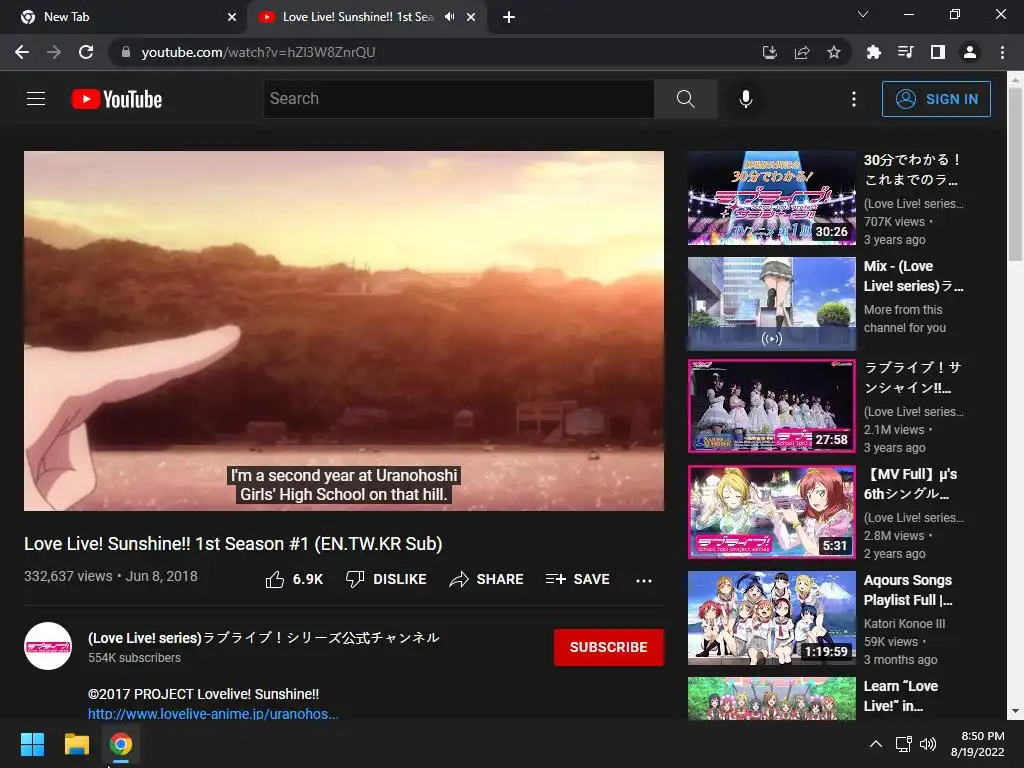The width and height of the screenshot is (1024, 768).
Task: Open volume icon in system tray
Action: point(927,744)
